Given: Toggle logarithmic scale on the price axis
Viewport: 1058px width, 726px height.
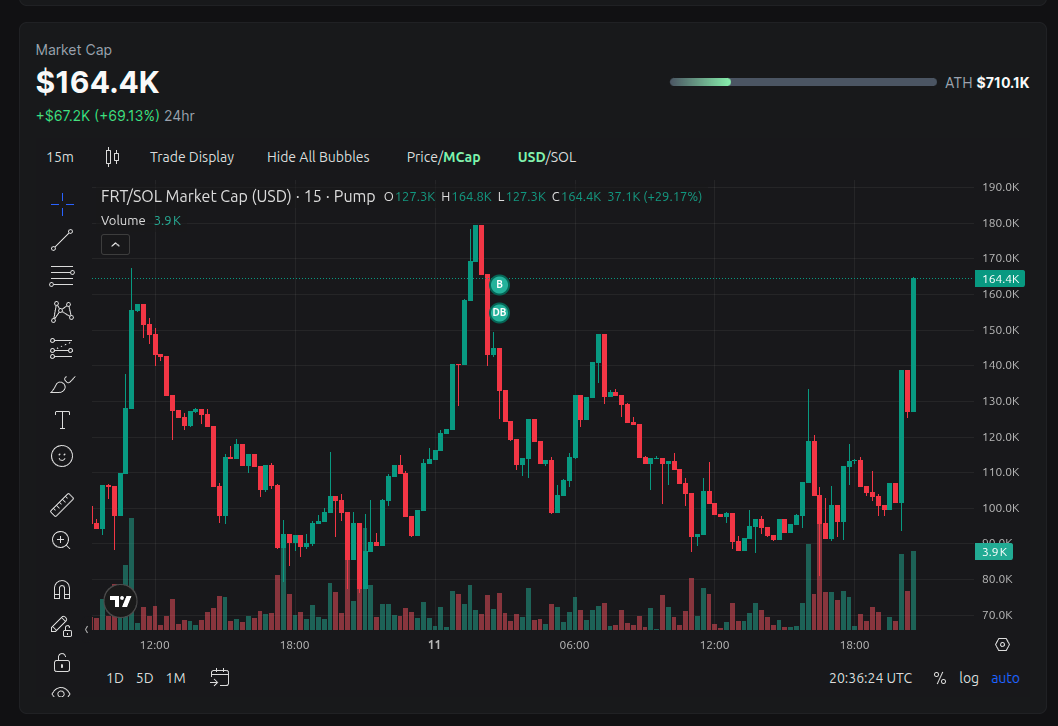Looking at the screenshot, I should coord(968,678).
